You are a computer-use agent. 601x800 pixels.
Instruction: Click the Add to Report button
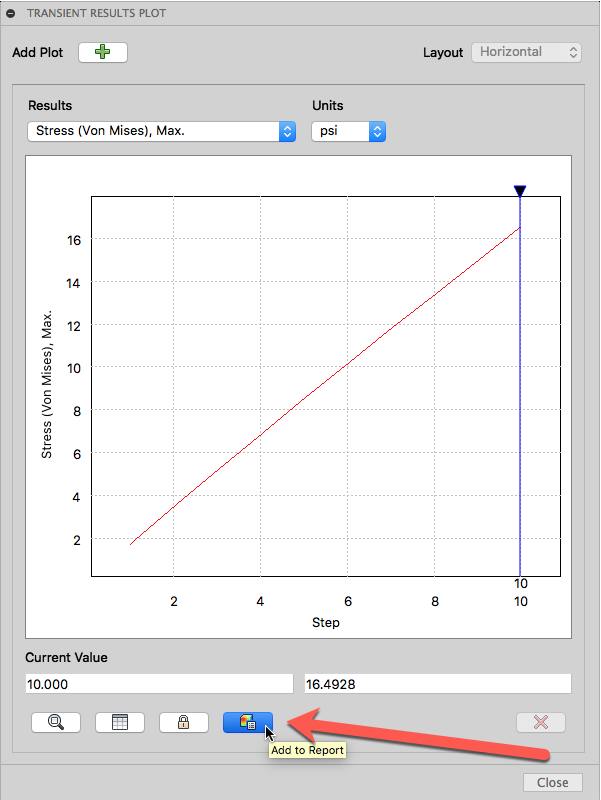click(x=247, y=722)
